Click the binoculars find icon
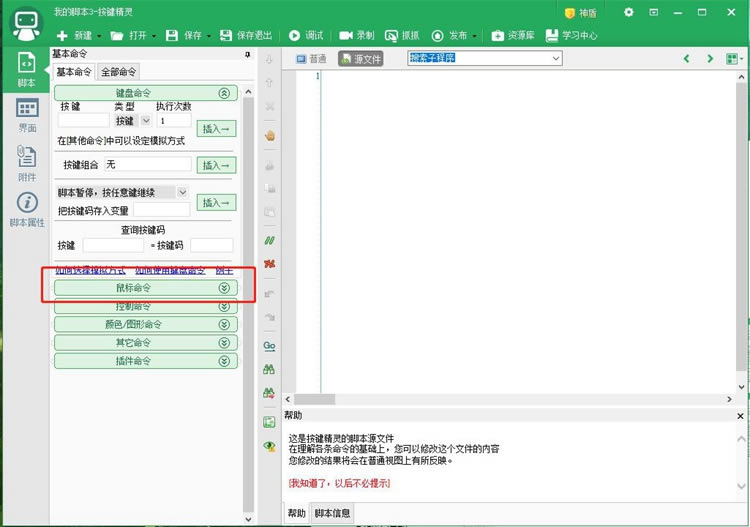This screenshot has height=527, width=750. point(269,369)
